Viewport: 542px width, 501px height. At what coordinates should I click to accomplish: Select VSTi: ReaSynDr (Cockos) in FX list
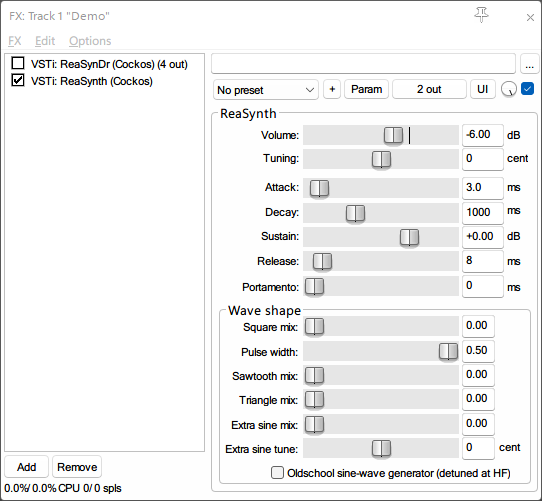(109, 64)
